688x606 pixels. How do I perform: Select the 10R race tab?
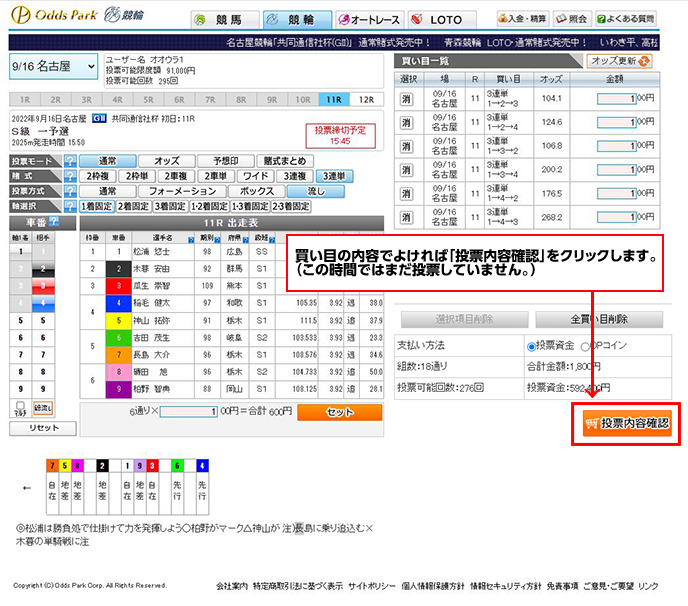point(303,100)
